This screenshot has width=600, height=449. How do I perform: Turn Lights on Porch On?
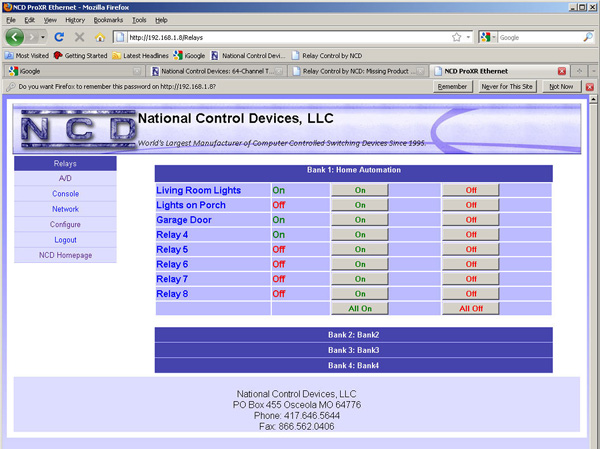point(360,205)
